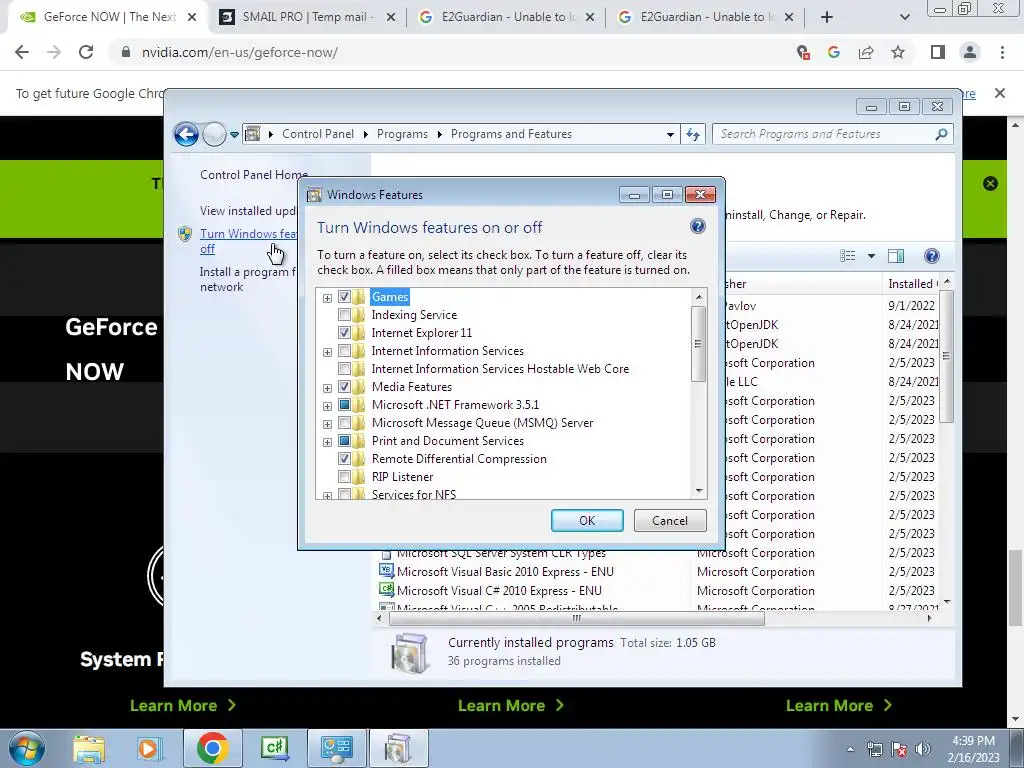This screenshot has height=768, width=1024.
Task: Click the nvidia.com address bar
Action: [451, 52]
